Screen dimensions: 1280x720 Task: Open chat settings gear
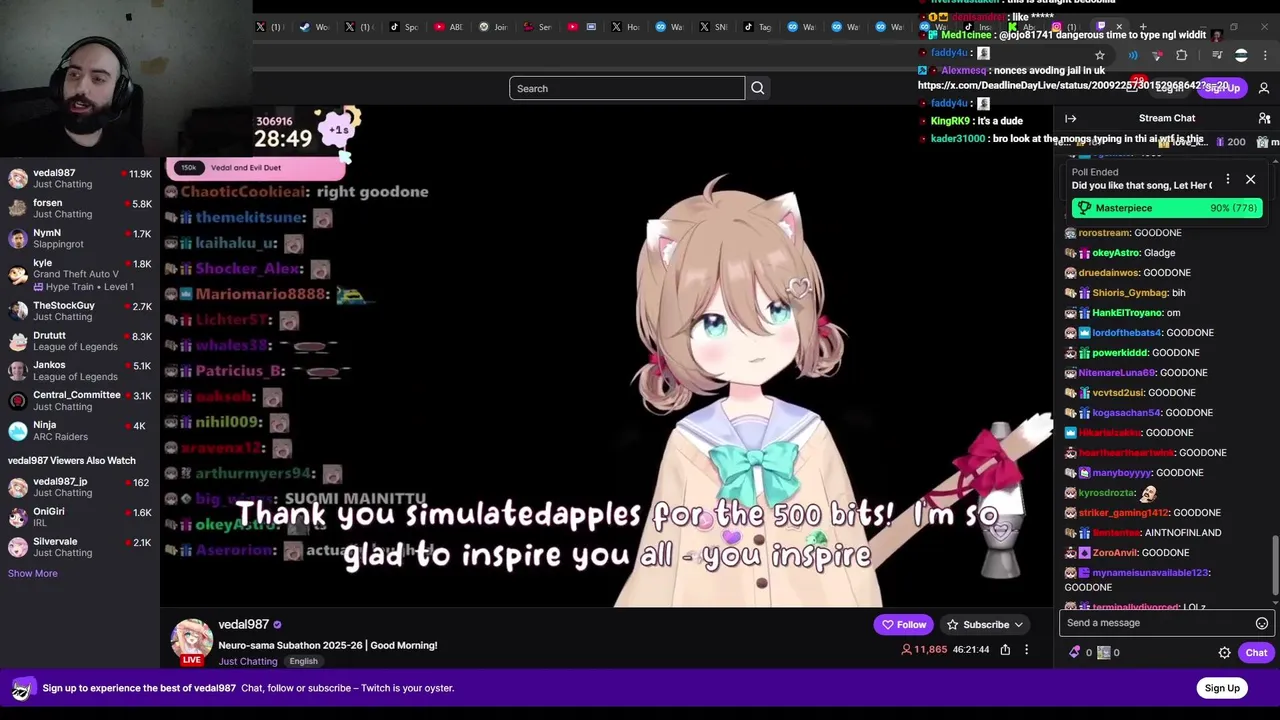(x=1224, y=653)
